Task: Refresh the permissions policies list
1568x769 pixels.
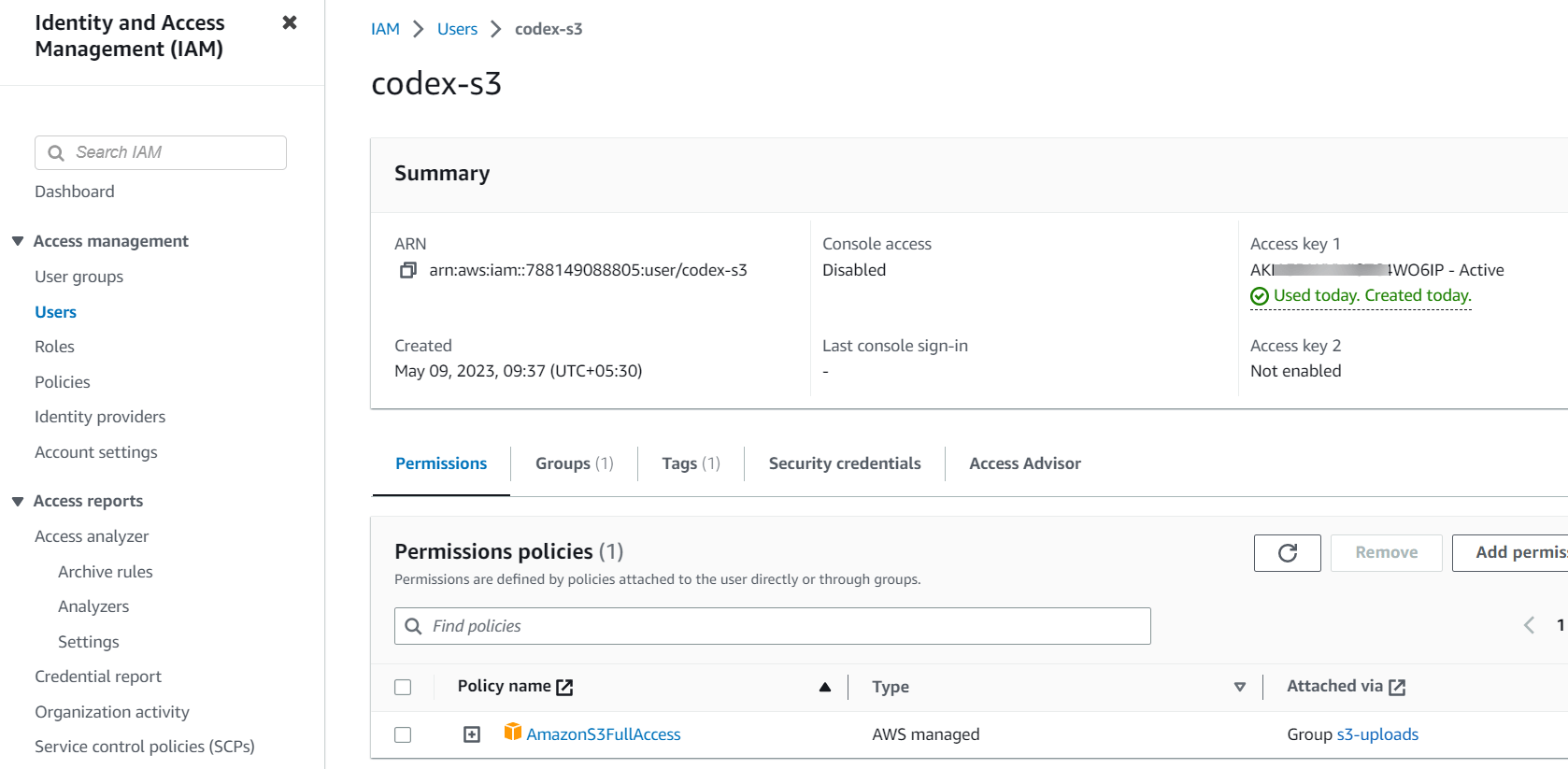Action: pyautogui.click(x=1287, y=553)
